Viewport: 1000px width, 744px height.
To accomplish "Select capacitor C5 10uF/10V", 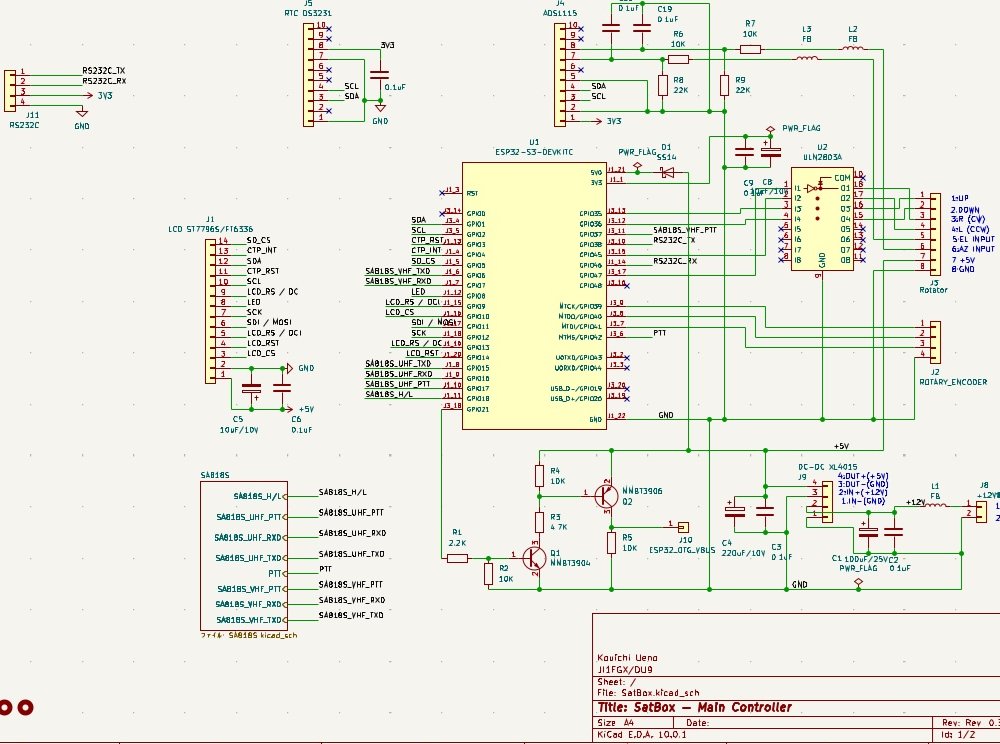I will point(251,388).
